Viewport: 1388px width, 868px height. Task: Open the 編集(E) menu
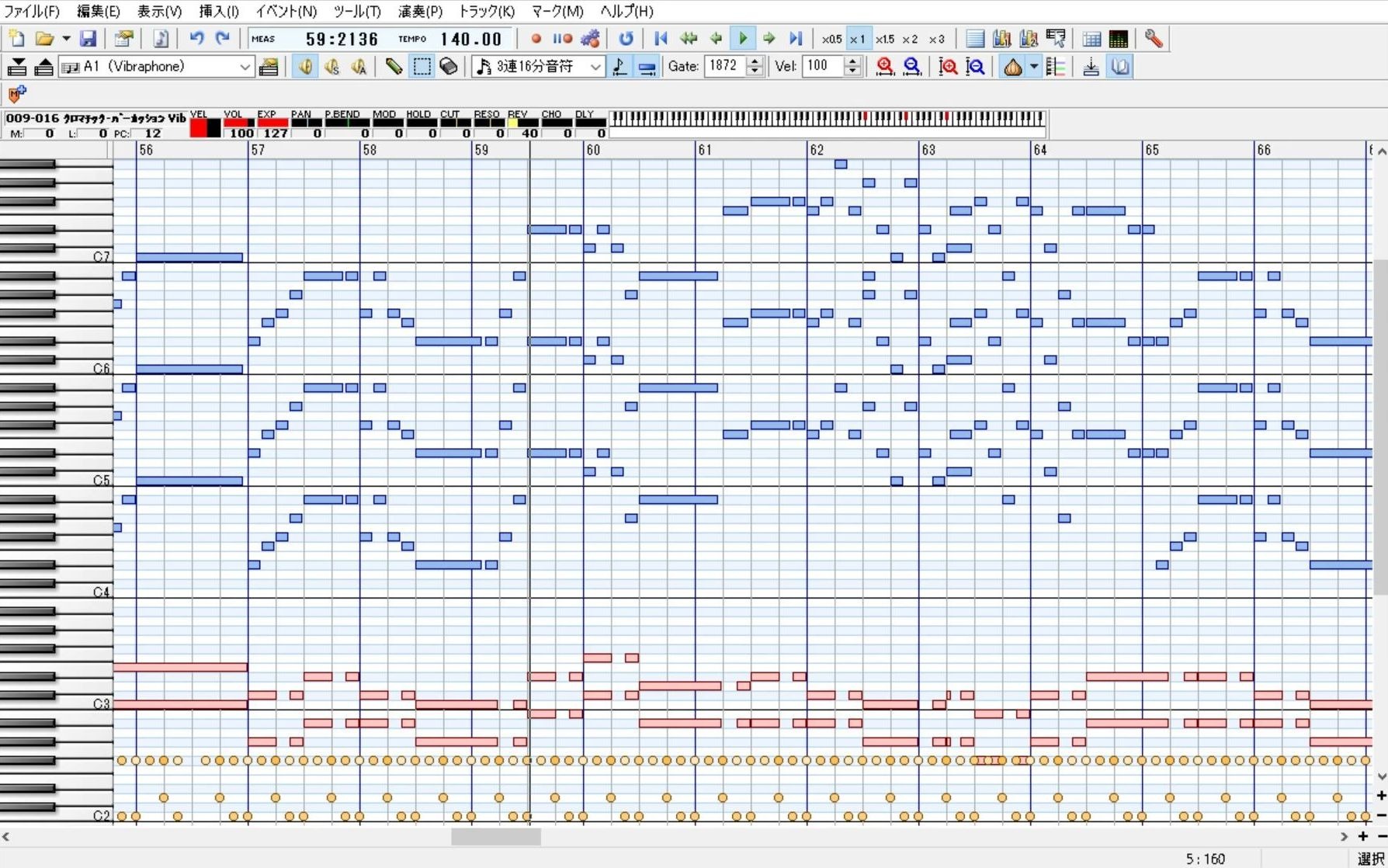point(99,11)
